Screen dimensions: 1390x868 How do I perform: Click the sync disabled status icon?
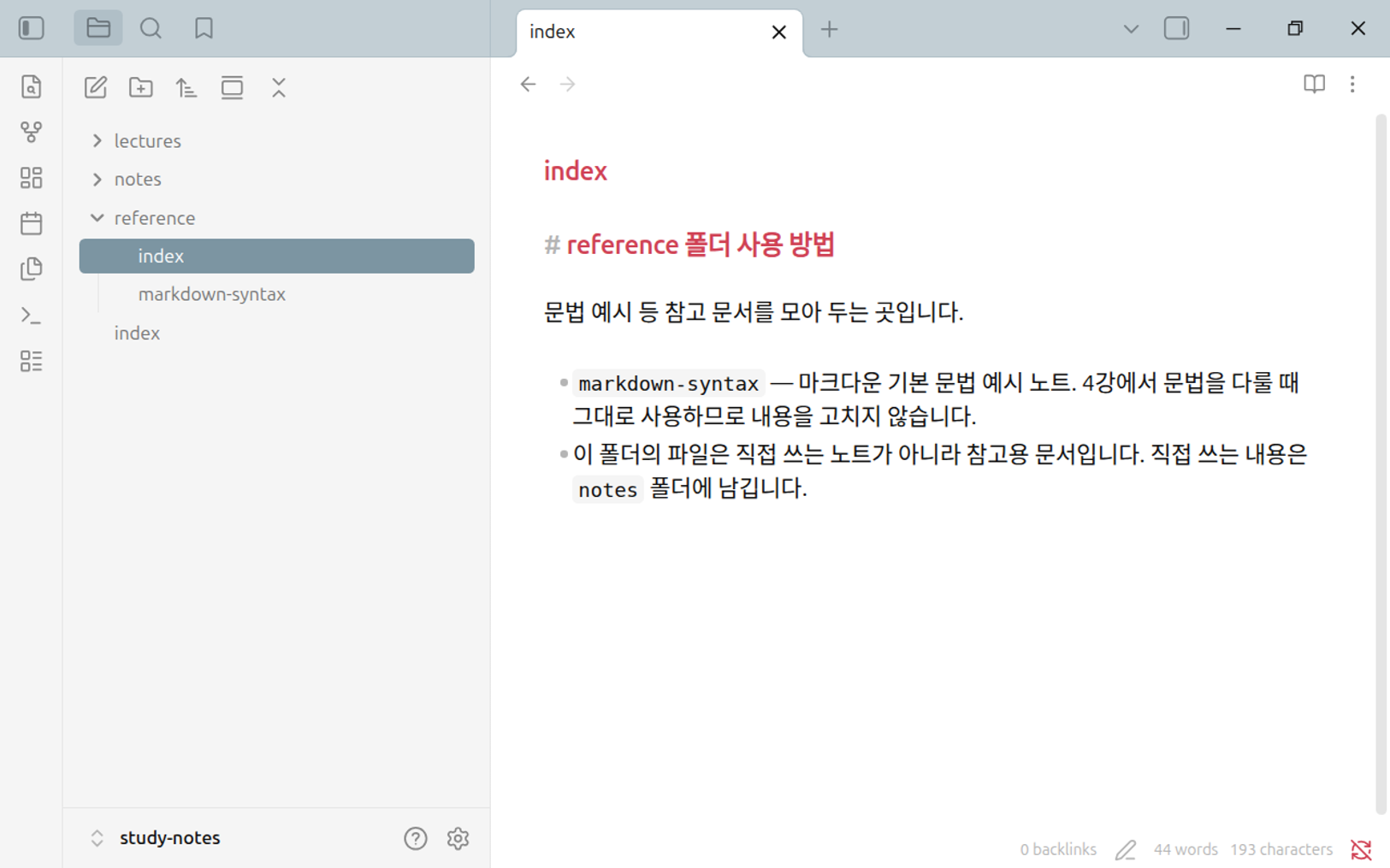pyautogui.click(x=1361, y=849)
